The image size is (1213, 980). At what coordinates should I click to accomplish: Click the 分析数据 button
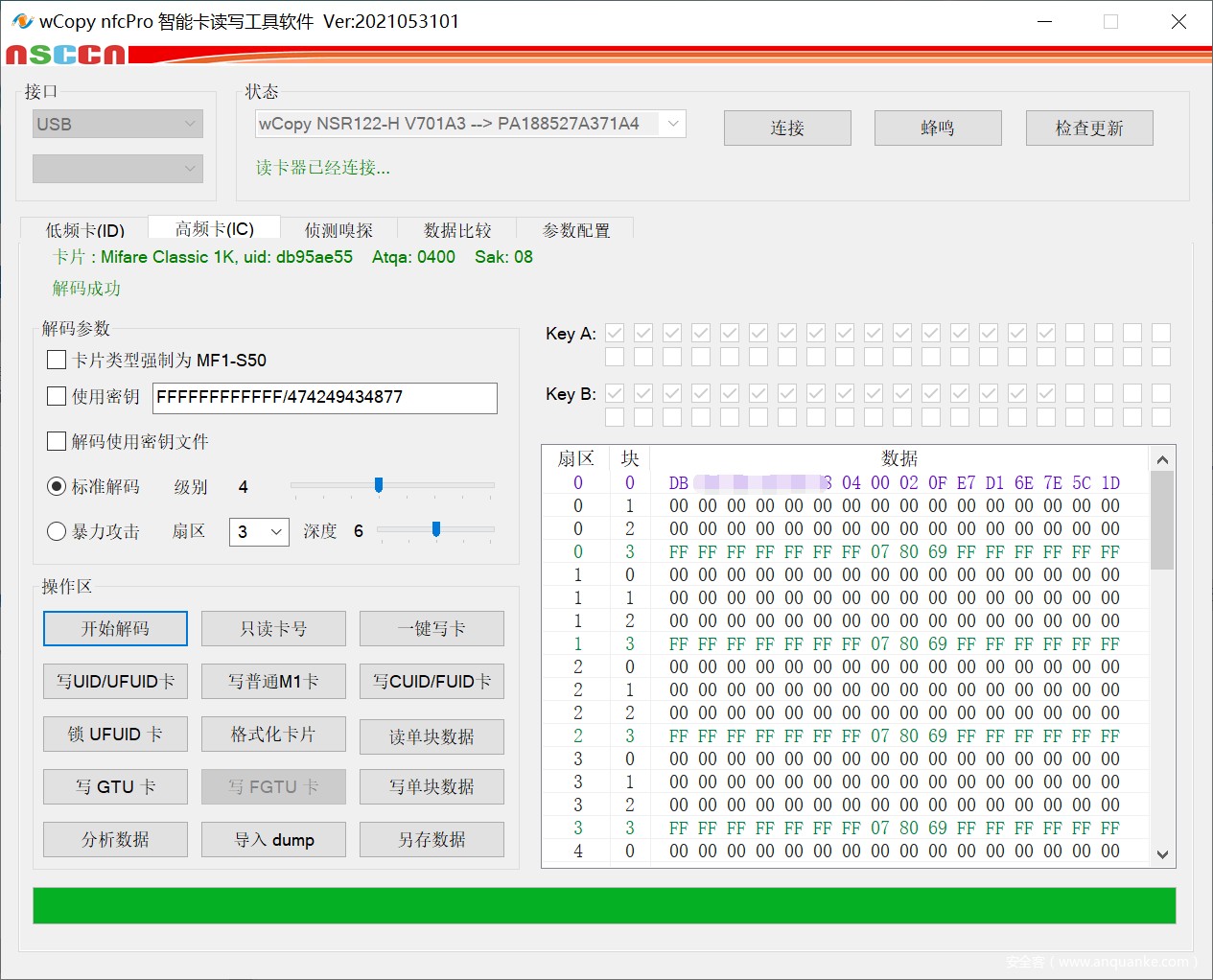click(115, 840)
